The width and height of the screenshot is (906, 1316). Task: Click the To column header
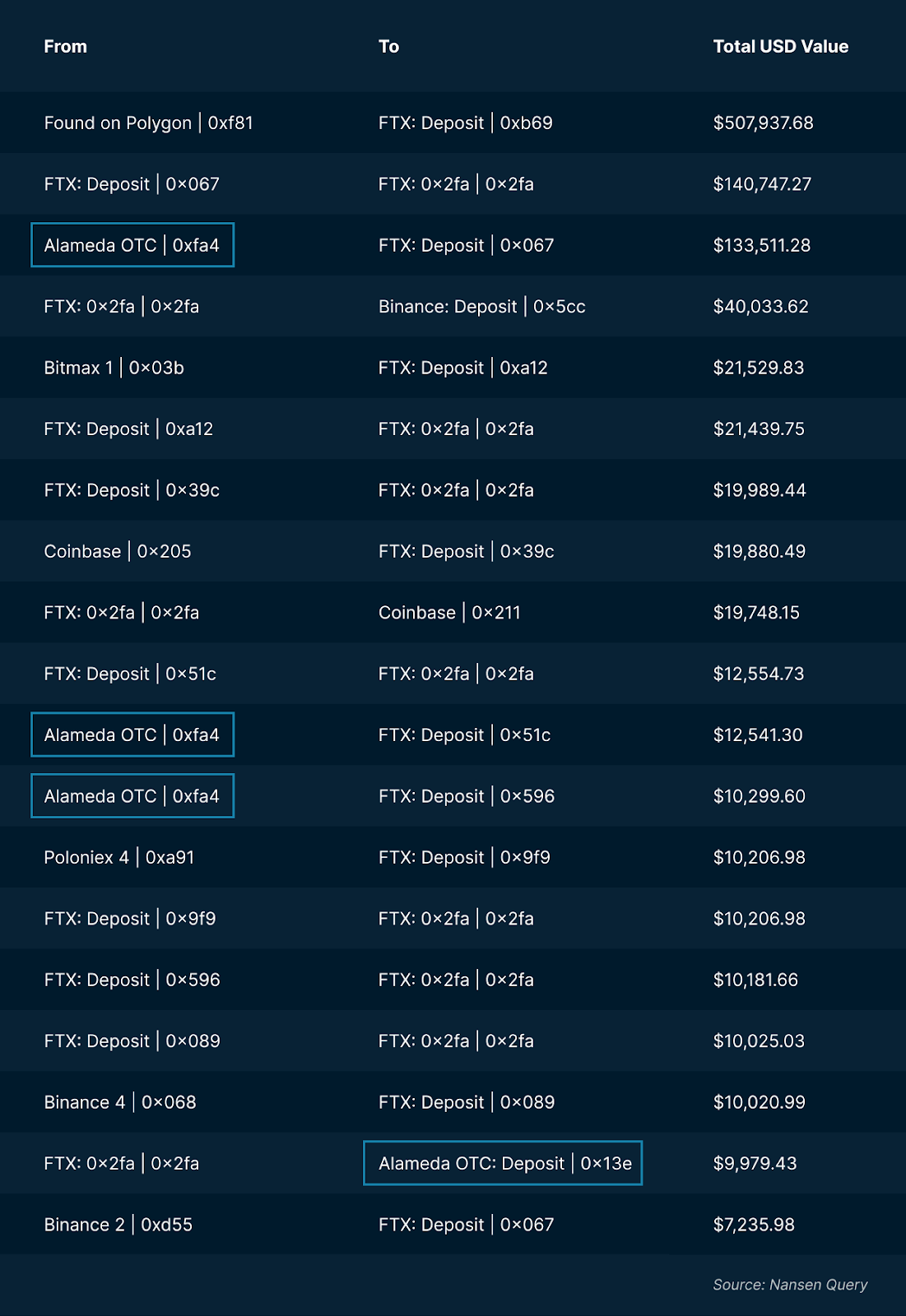coord(388,47)
